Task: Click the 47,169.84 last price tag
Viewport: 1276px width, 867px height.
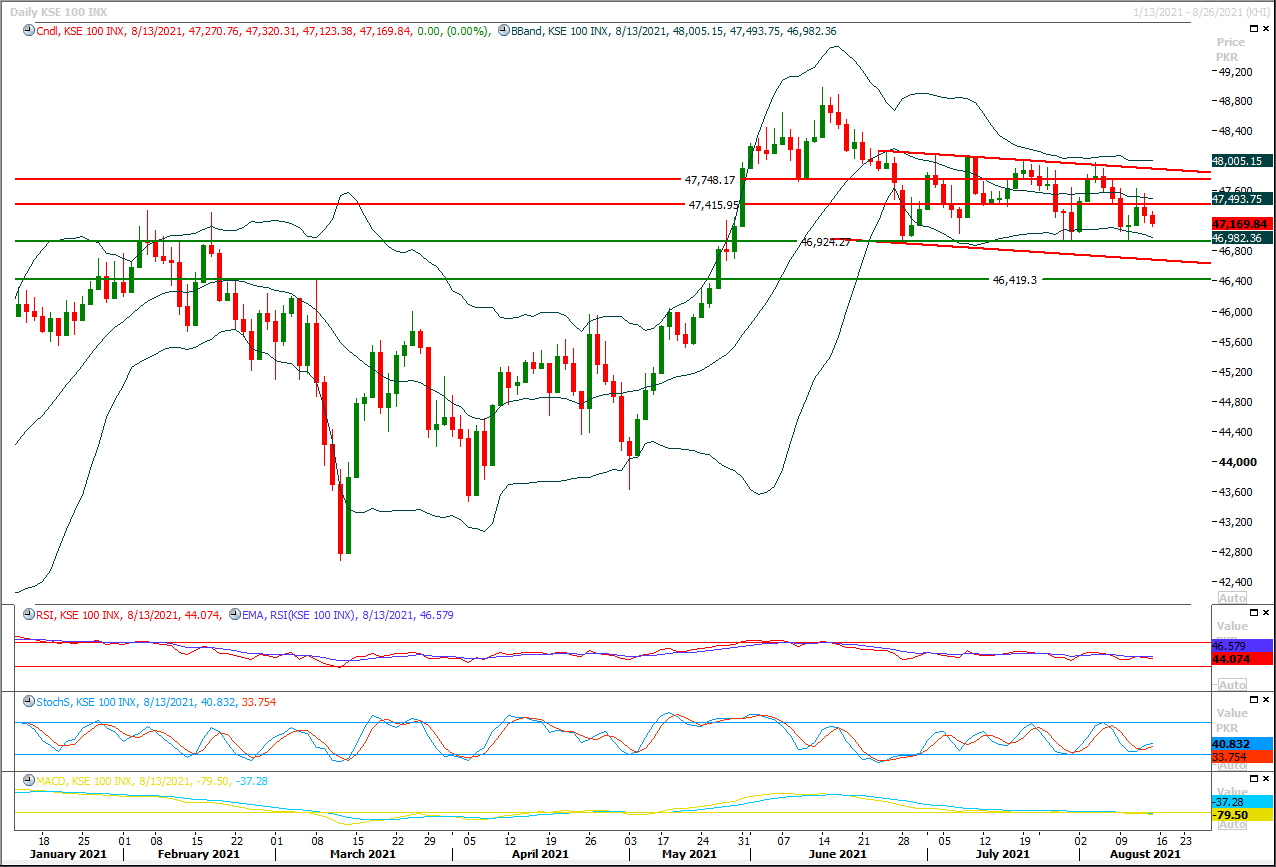Action: pyautogui.click(x=1240, y=224)
